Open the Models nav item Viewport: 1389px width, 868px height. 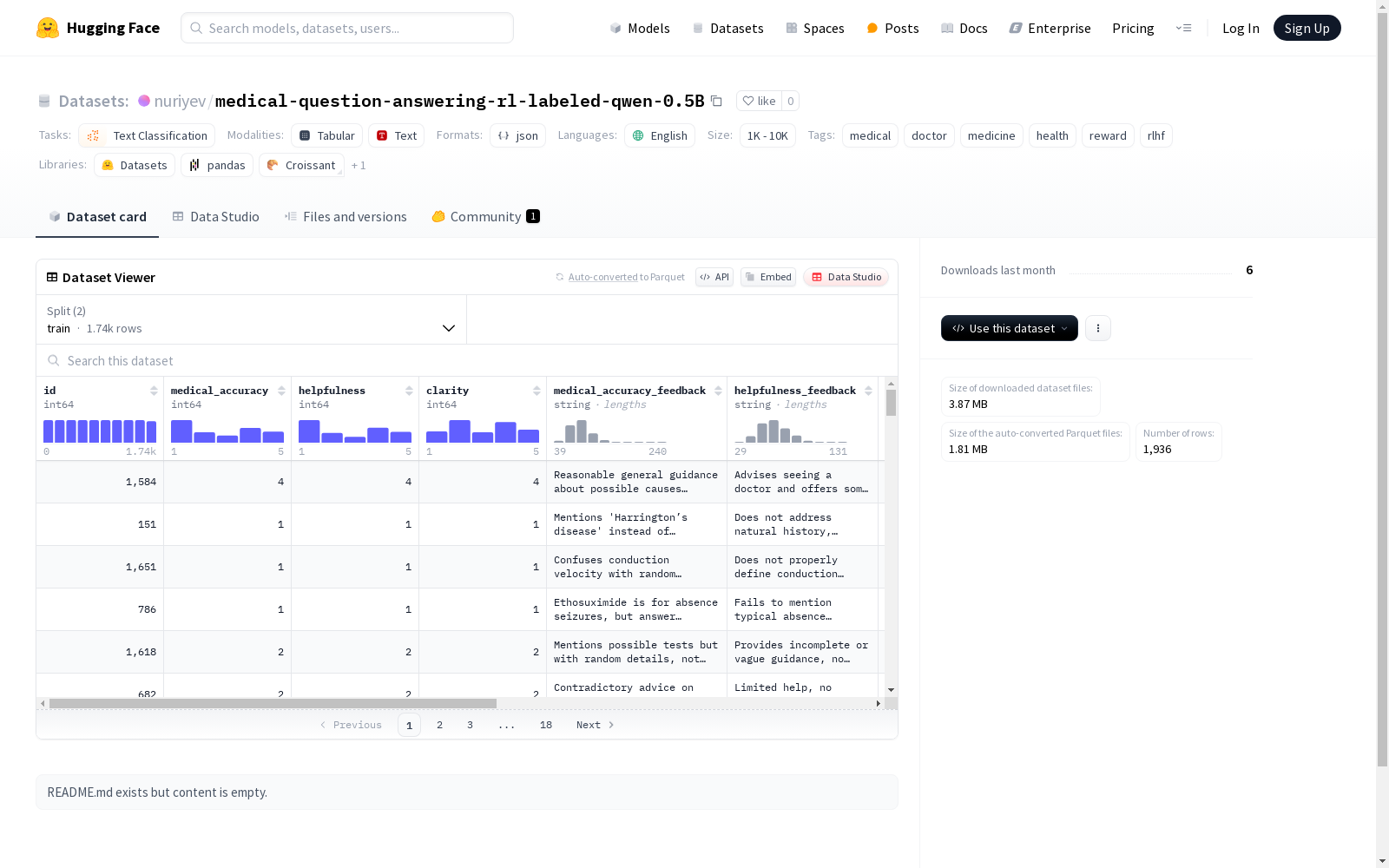pos(640,28)
